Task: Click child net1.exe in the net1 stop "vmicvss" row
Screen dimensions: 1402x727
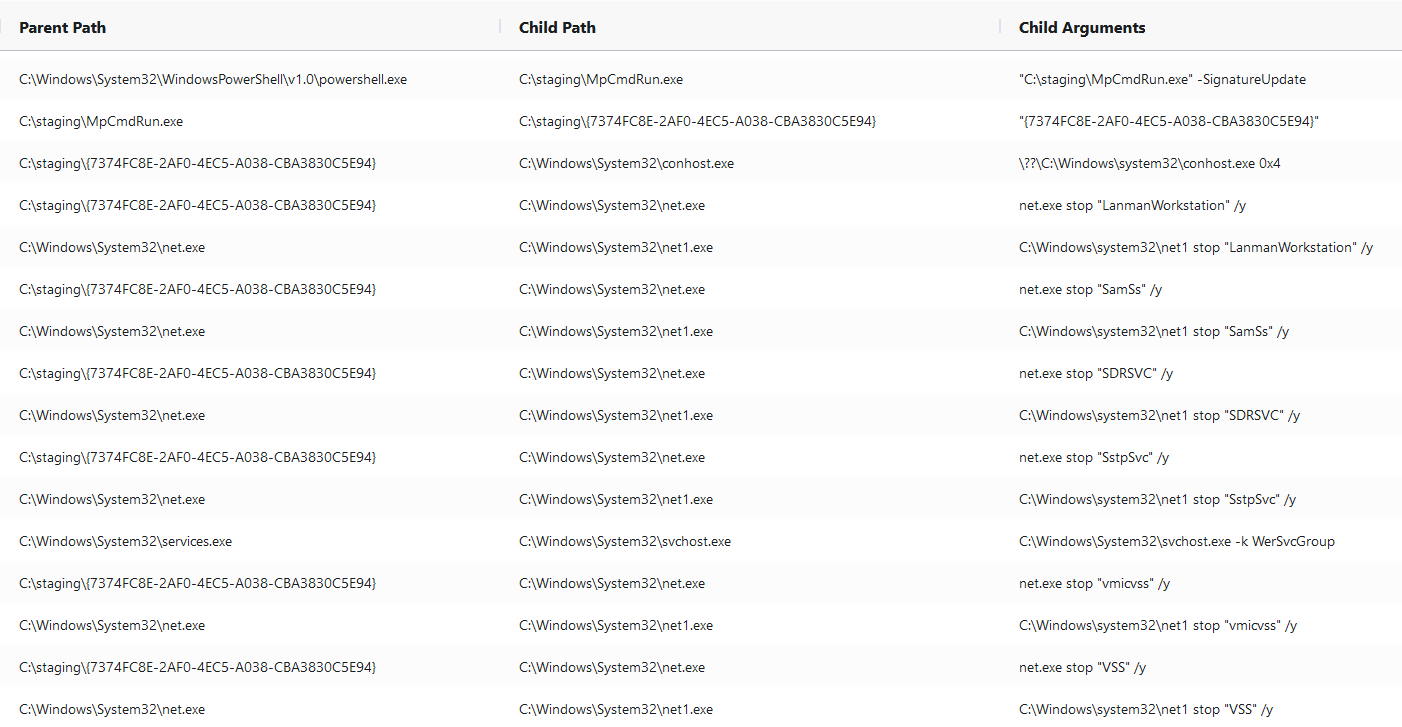Action: point(616,625)
